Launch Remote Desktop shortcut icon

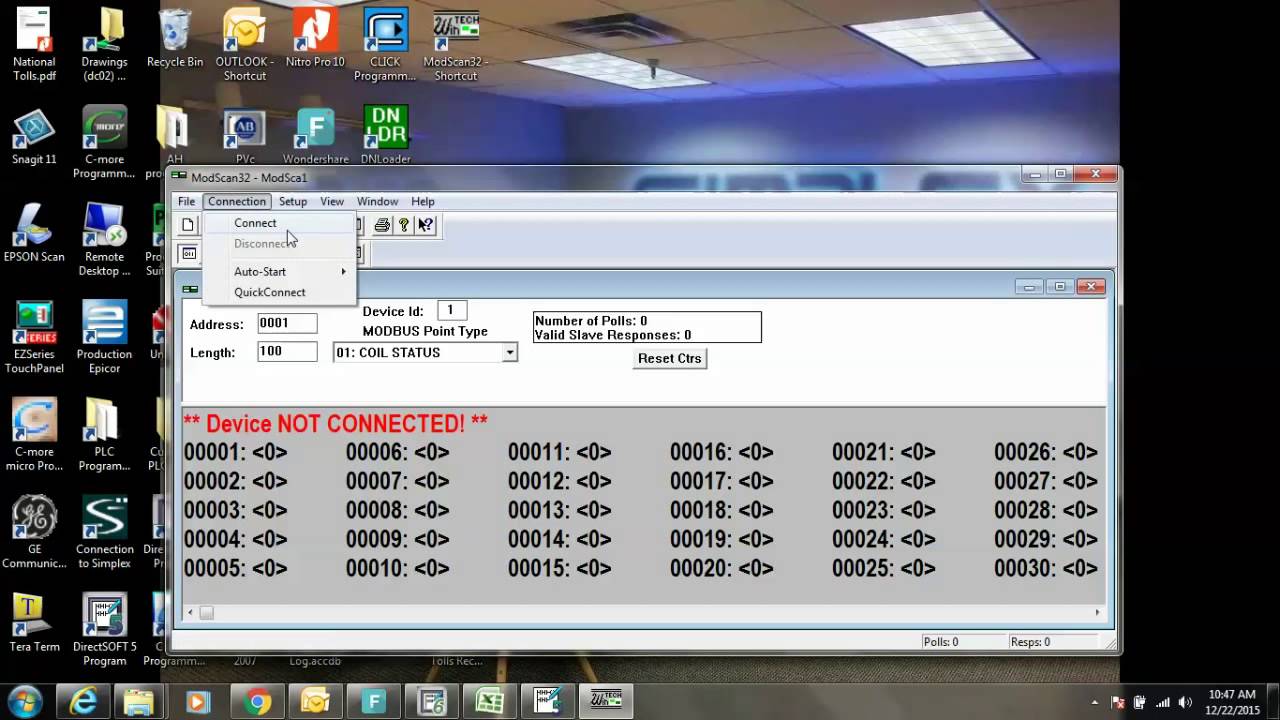tap(104, 240)
